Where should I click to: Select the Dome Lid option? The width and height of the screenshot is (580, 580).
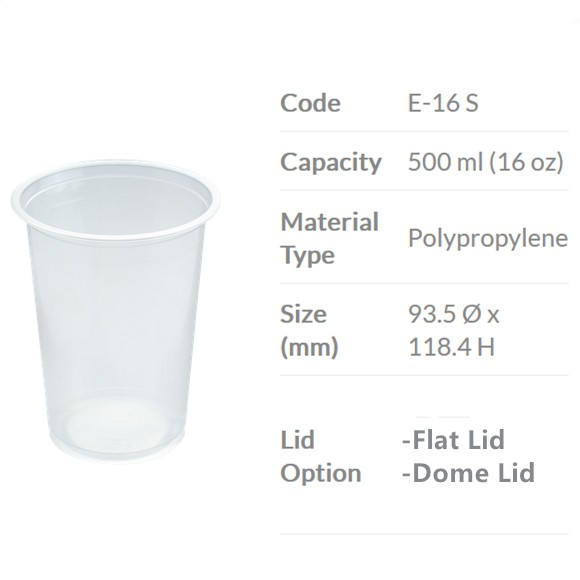[468, 473]
